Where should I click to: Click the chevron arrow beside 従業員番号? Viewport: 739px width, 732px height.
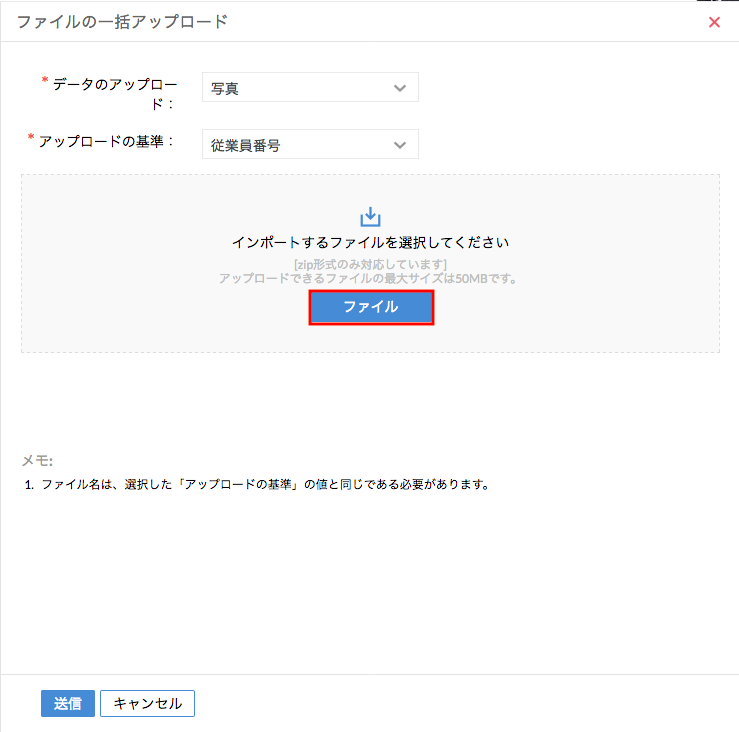coord(400,145)
